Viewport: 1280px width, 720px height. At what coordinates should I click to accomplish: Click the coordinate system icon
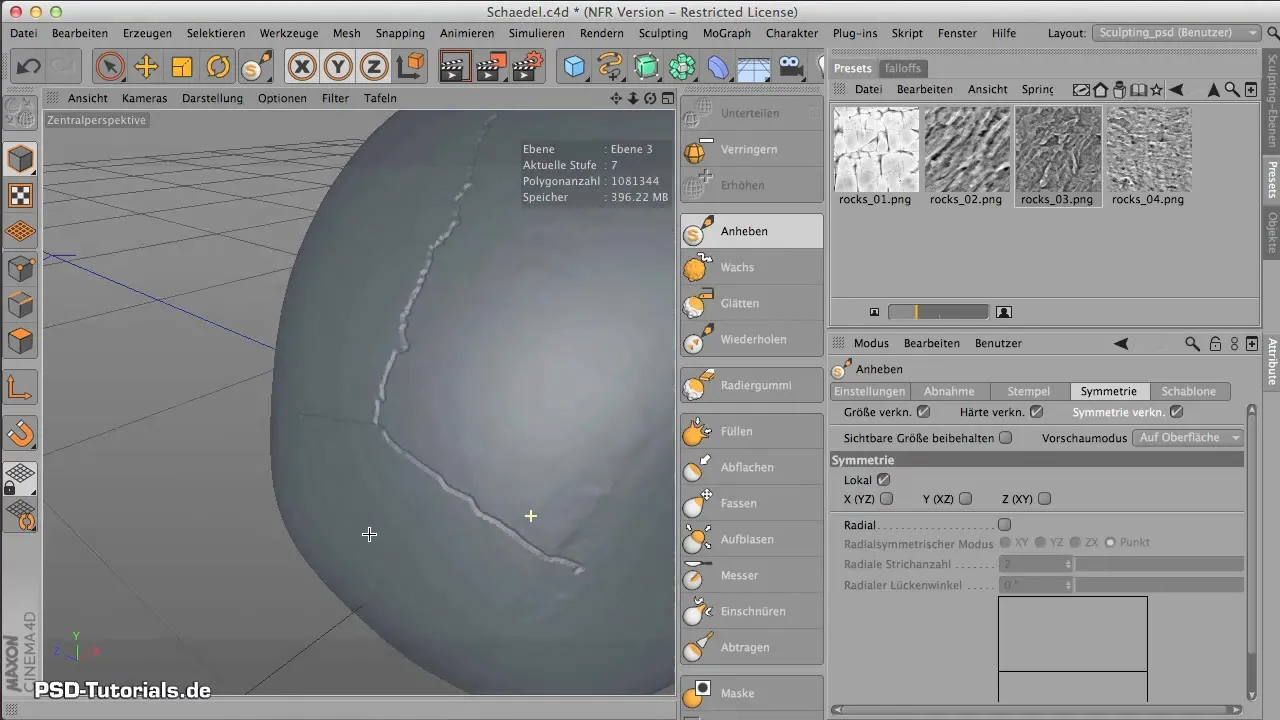tap(410, 67)
